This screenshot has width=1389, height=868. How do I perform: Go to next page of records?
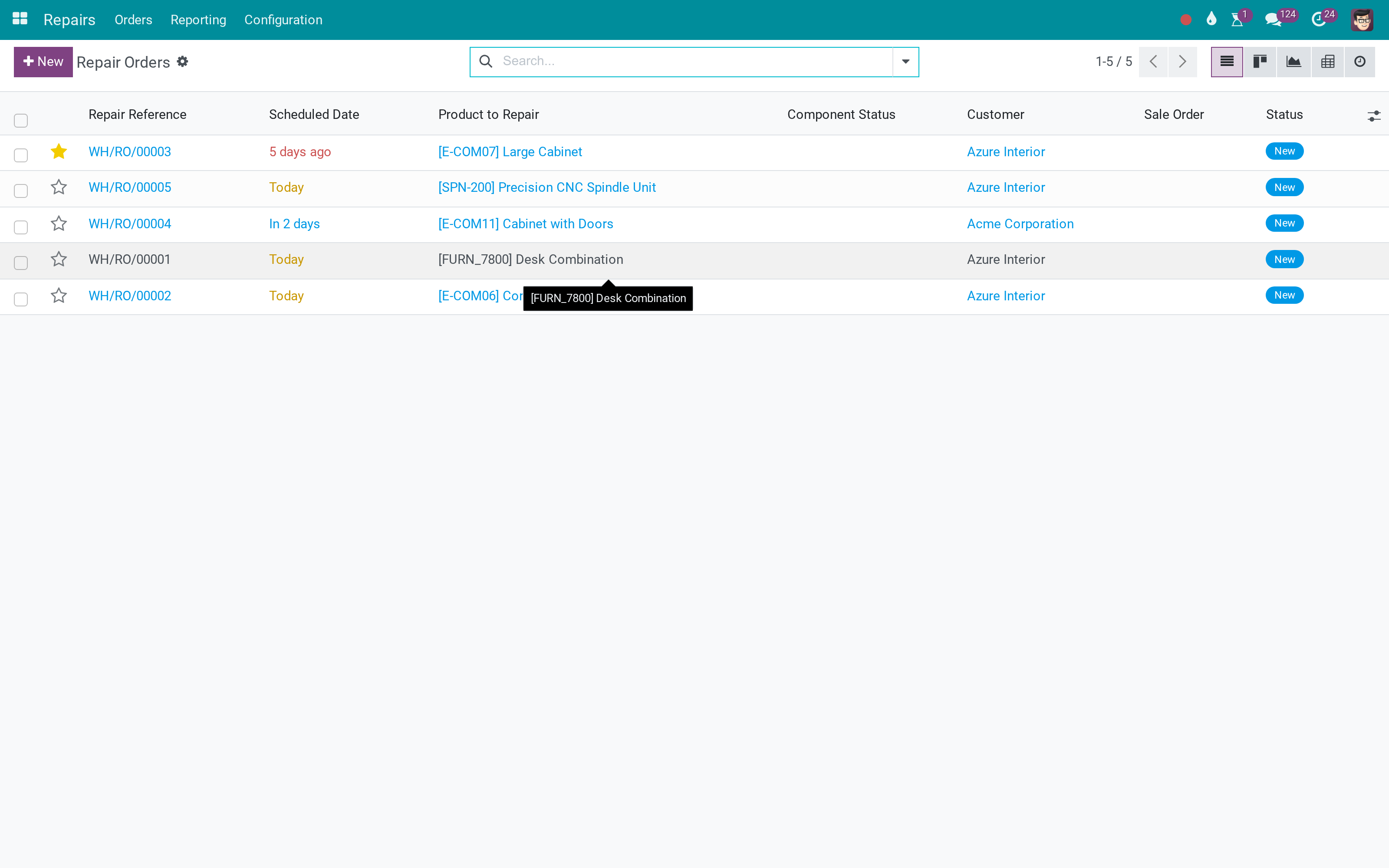pyautogui.click(x=1182, y=62)
